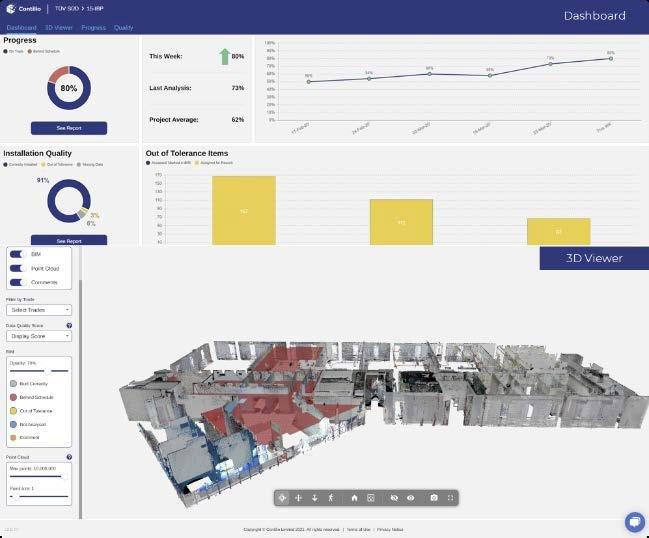This screenshot has width=649, height=538.
Task: Click the hide elements crossed-eye icon
Action: click(x=394, y=497)
